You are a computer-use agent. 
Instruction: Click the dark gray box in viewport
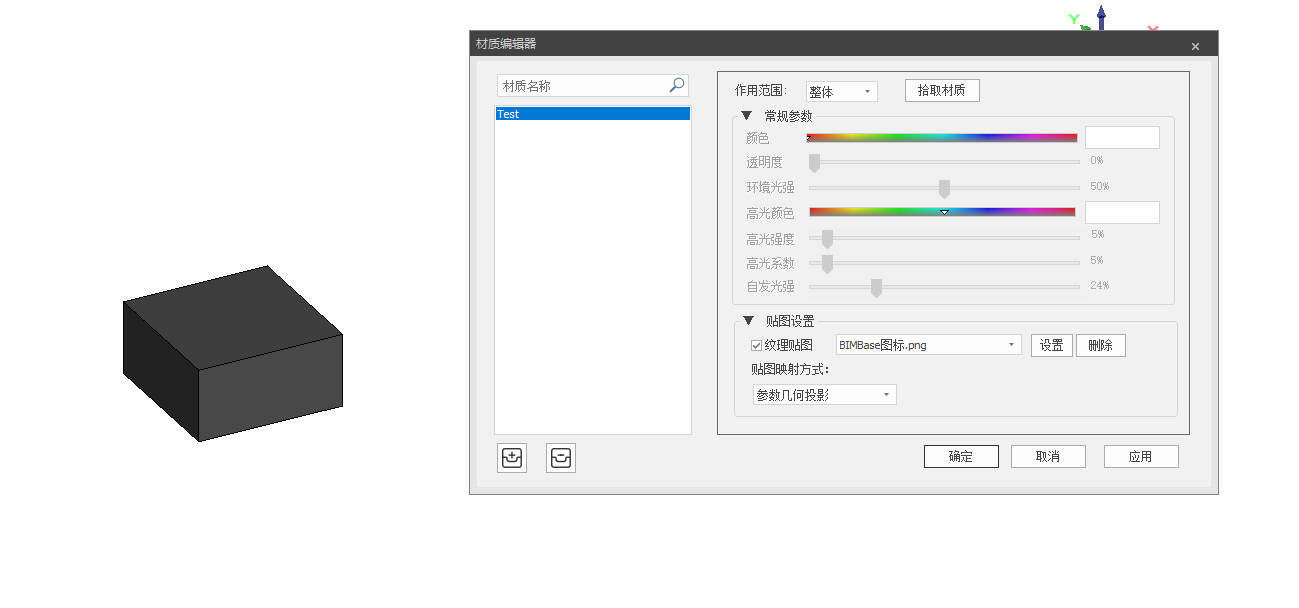[233, 353]
